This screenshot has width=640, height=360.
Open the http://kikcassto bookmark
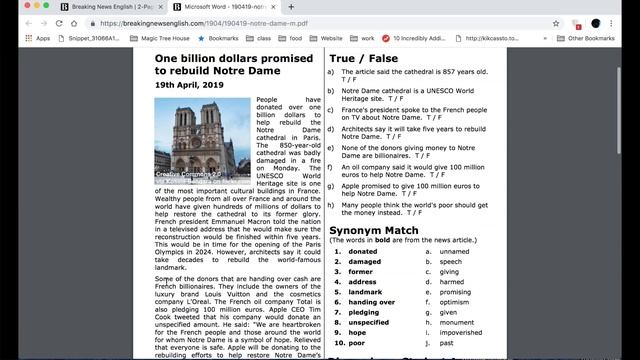[487, 38]
